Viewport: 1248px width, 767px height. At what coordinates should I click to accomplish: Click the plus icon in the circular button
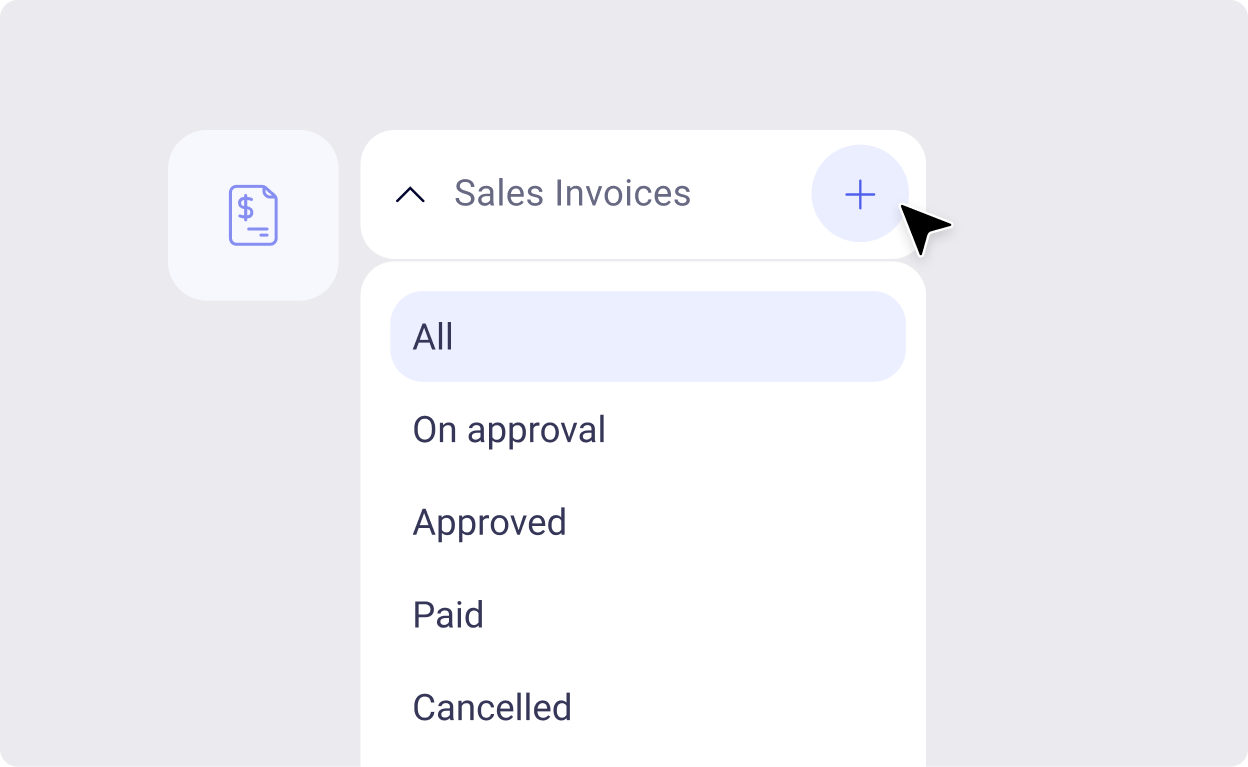click(x=859, y=194)
